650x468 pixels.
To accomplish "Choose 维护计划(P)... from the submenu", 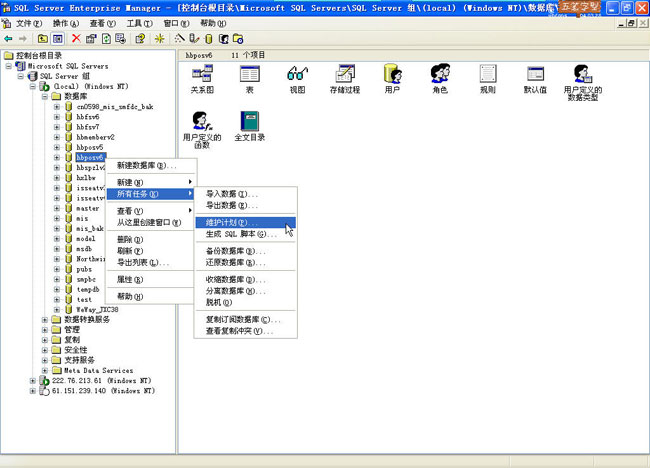I will tap(245, 223).
